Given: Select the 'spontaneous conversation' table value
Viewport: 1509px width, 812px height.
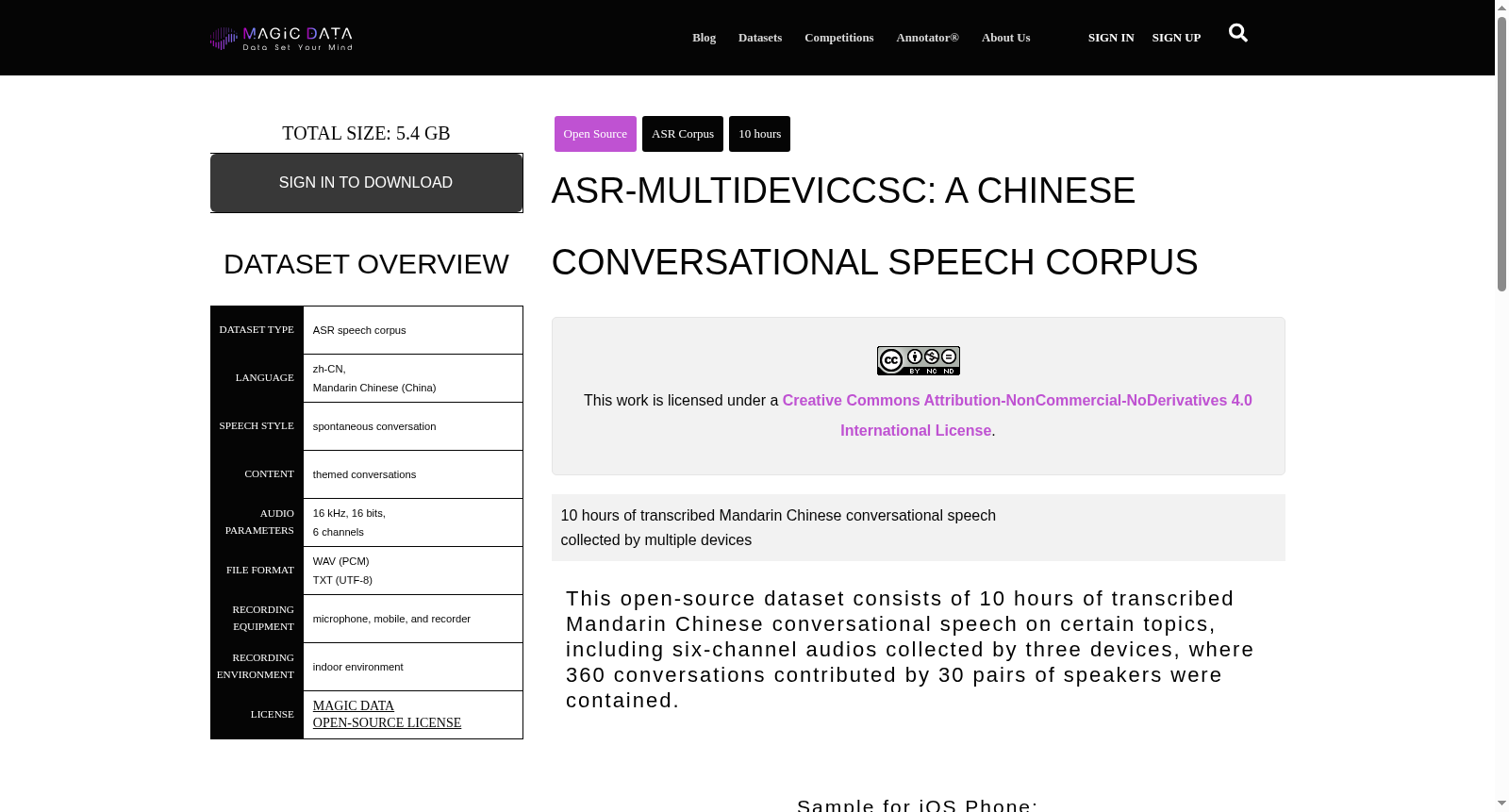Looking at the screenshot, I should [x=374, y=426].
